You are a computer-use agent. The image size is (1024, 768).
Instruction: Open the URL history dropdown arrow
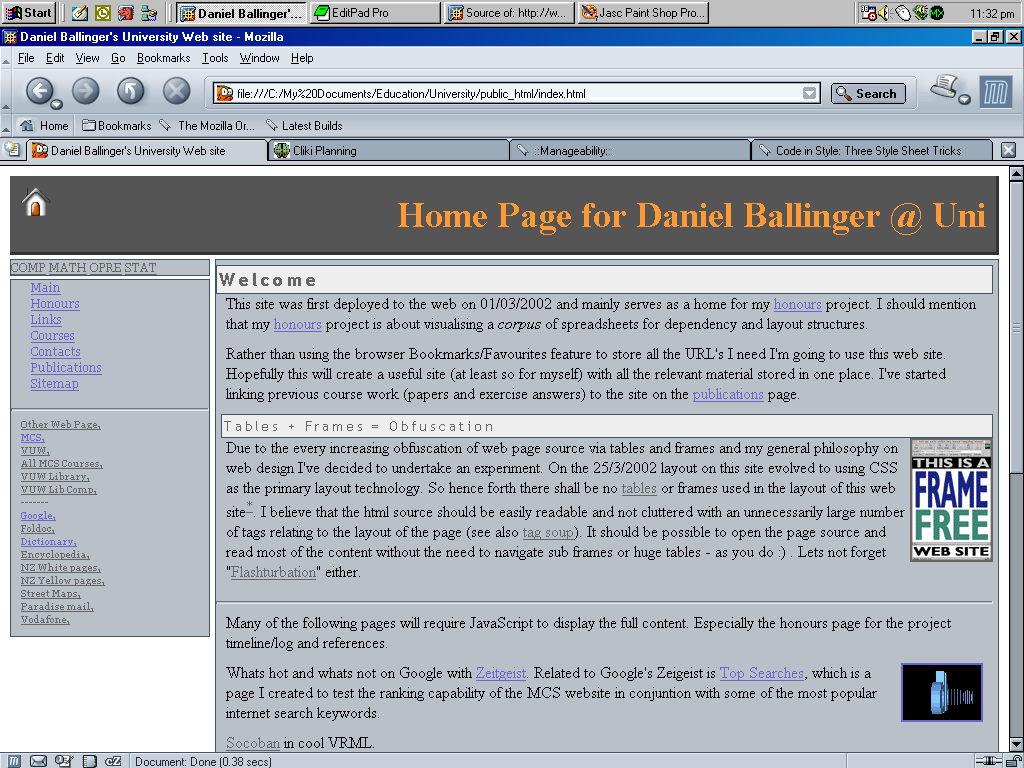(809, 93)
